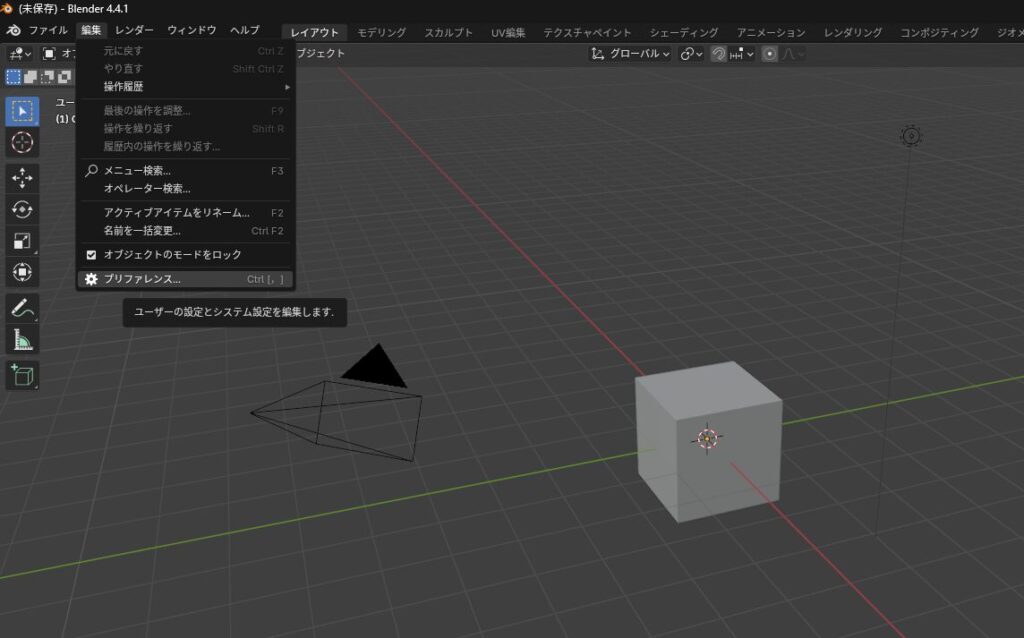This screenshot has height=638, width=1024.
Task: Expand the 操作履歴 submenu
Action: coord(185,87)
